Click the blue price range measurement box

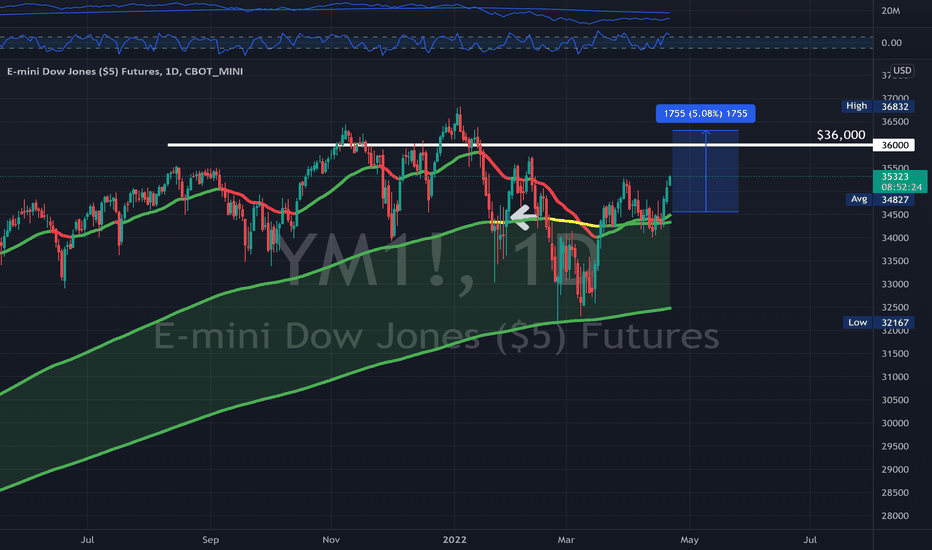click(706, 171)
